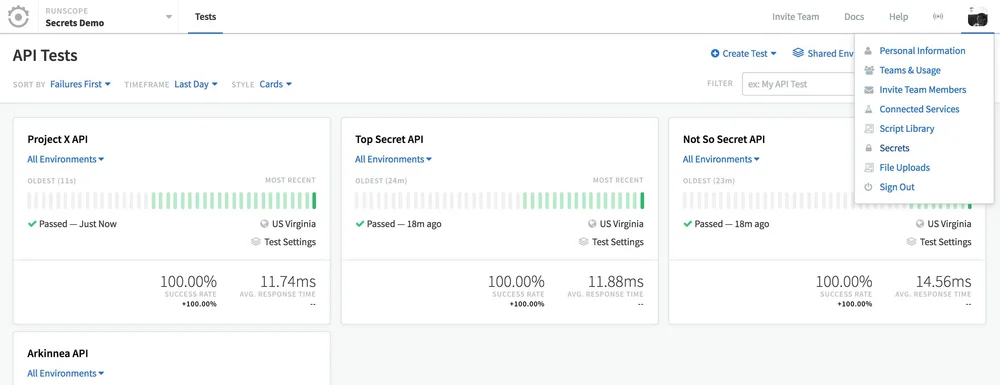The height and width of the screenshot is (385, 1000).
Task: Click Passed — Just Now status text
Action: tap(78, 224)
